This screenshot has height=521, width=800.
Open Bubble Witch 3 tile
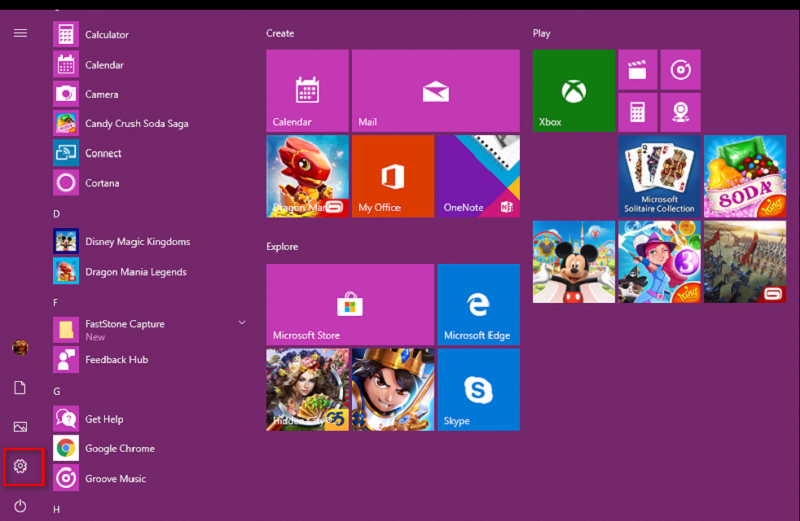[659, 262]
